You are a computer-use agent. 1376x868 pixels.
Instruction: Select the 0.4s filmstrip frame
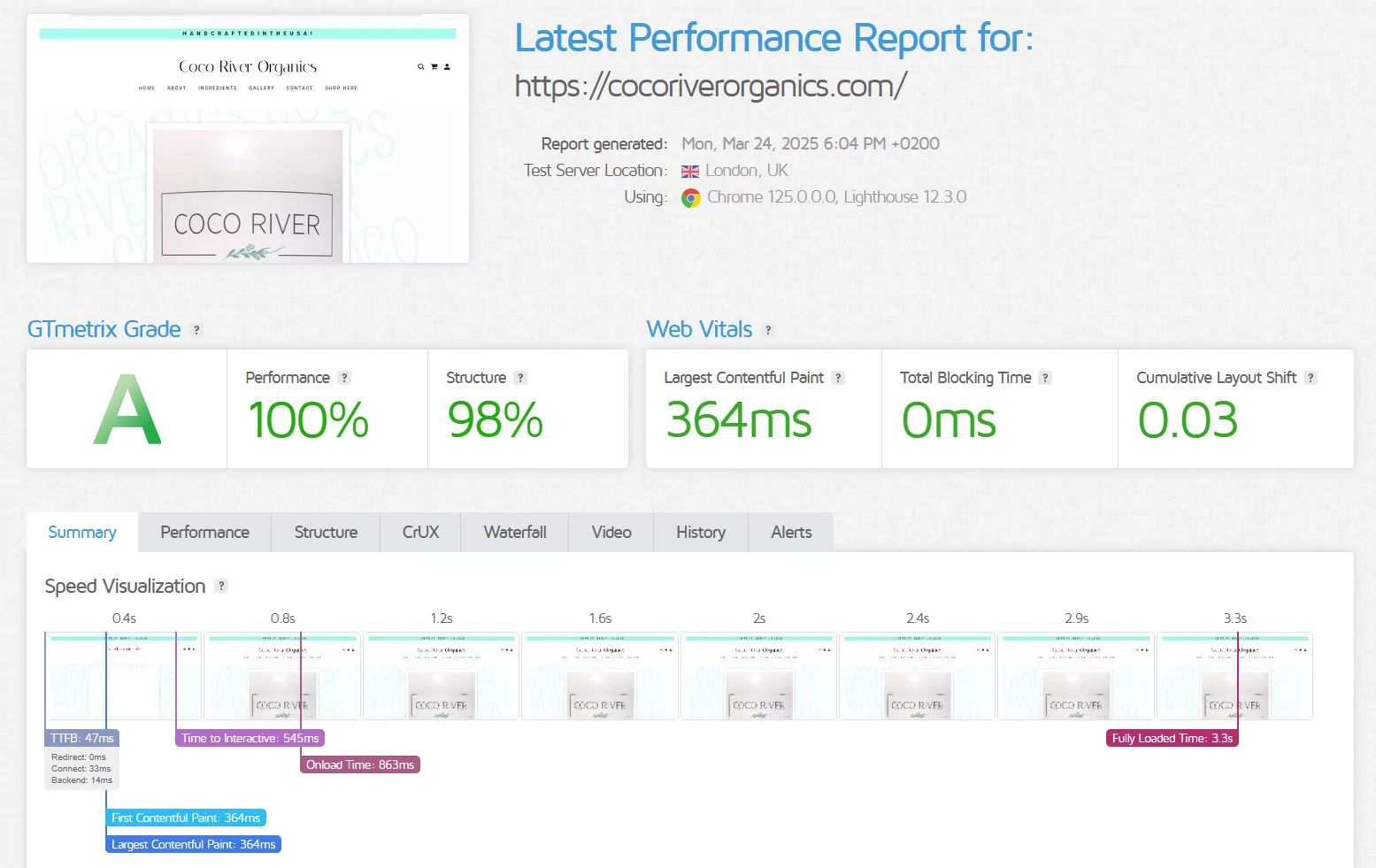[x=124, y=676]
